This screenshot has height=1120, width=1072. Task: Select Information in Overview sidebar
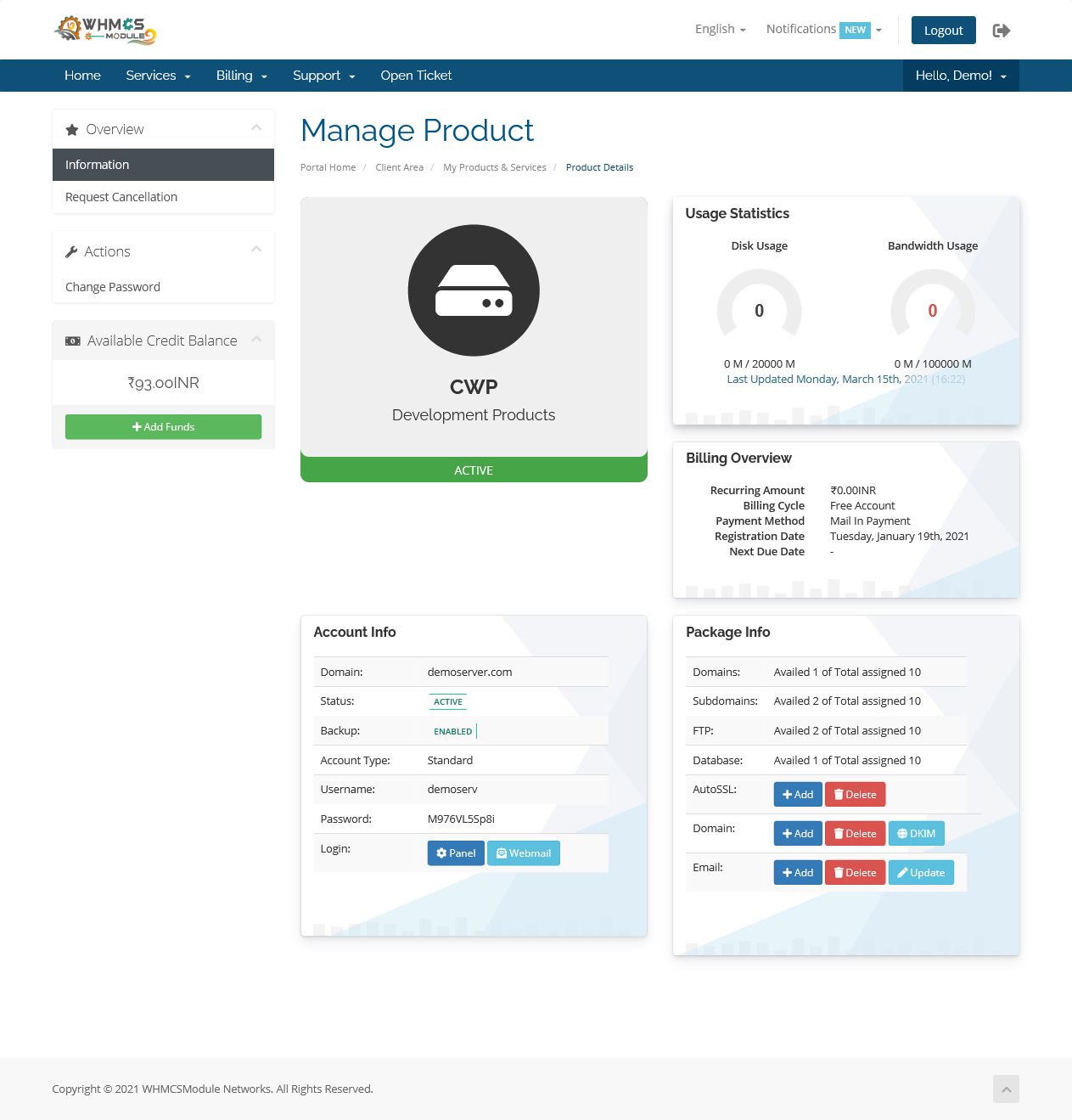pyautogui.click(x=163, y=165)
